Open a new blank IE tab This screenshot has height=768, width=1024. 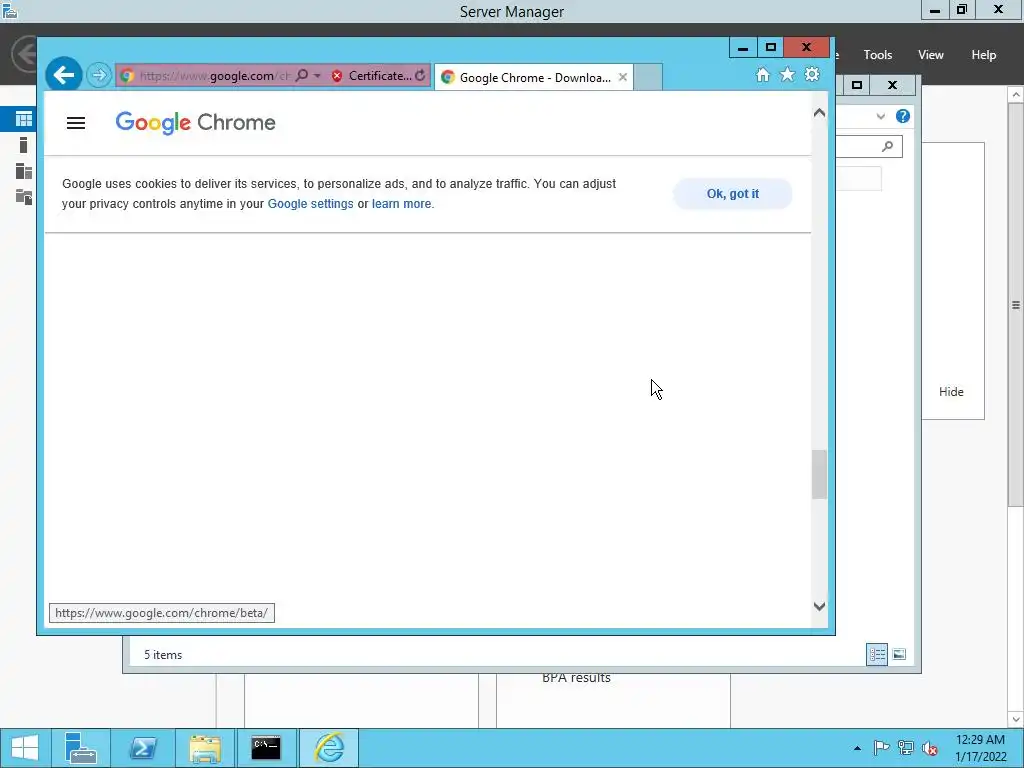point(648,77)
